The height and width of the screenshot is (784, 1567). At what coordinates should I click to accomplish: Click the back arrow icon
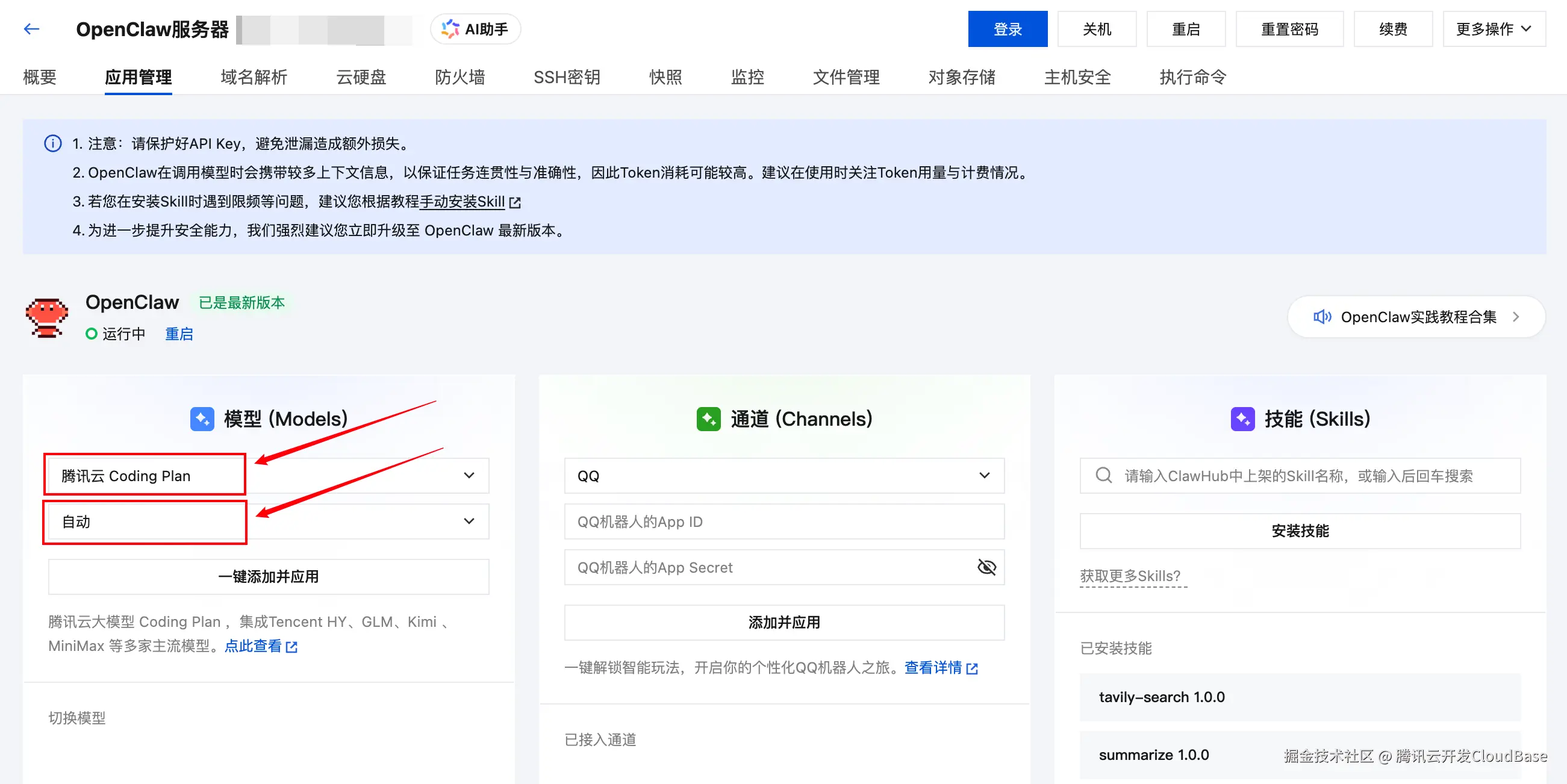click(31, 28)
